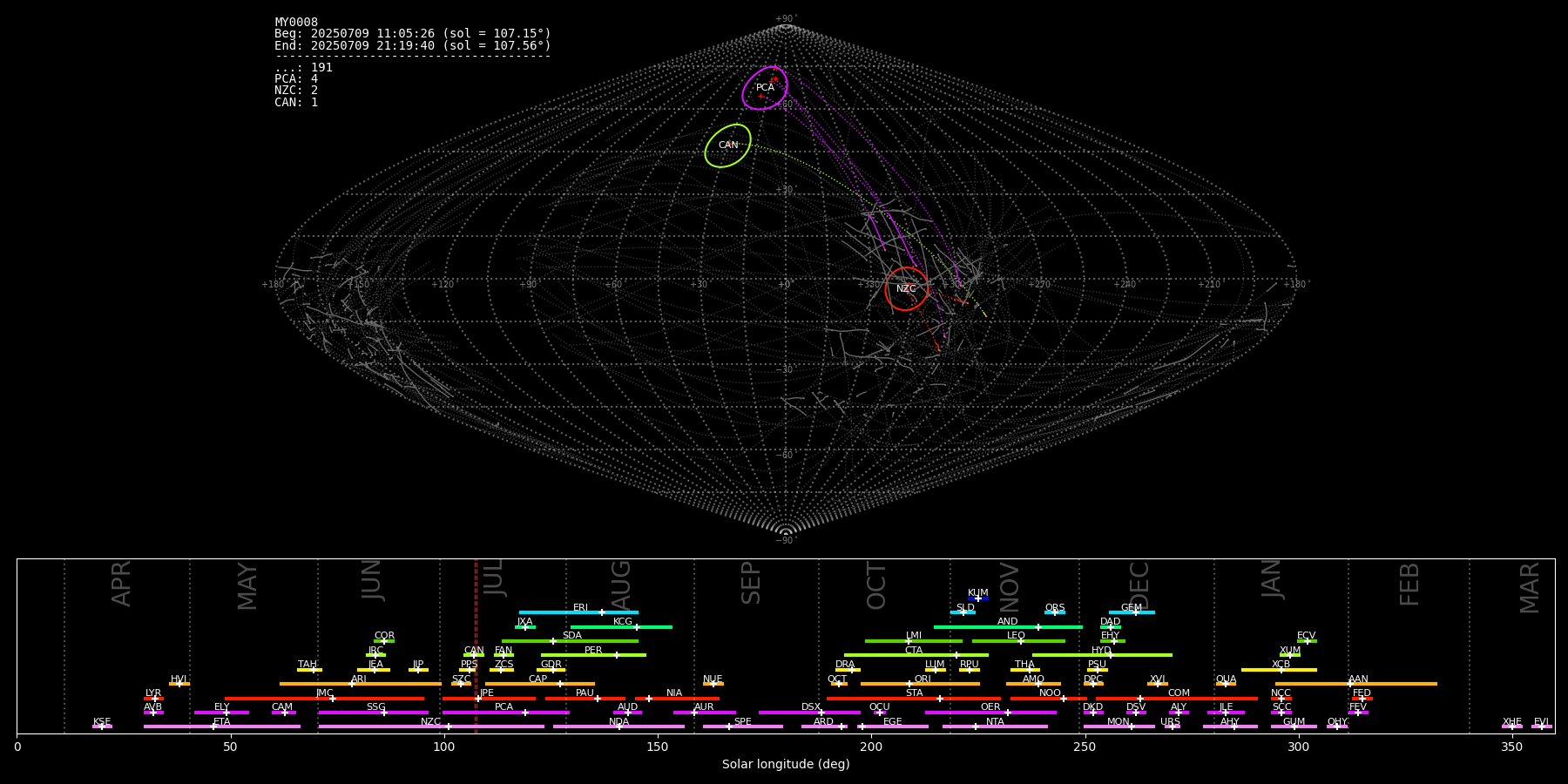
Task: Click the KSE shower marker
Action: click(x=102, y=727)
